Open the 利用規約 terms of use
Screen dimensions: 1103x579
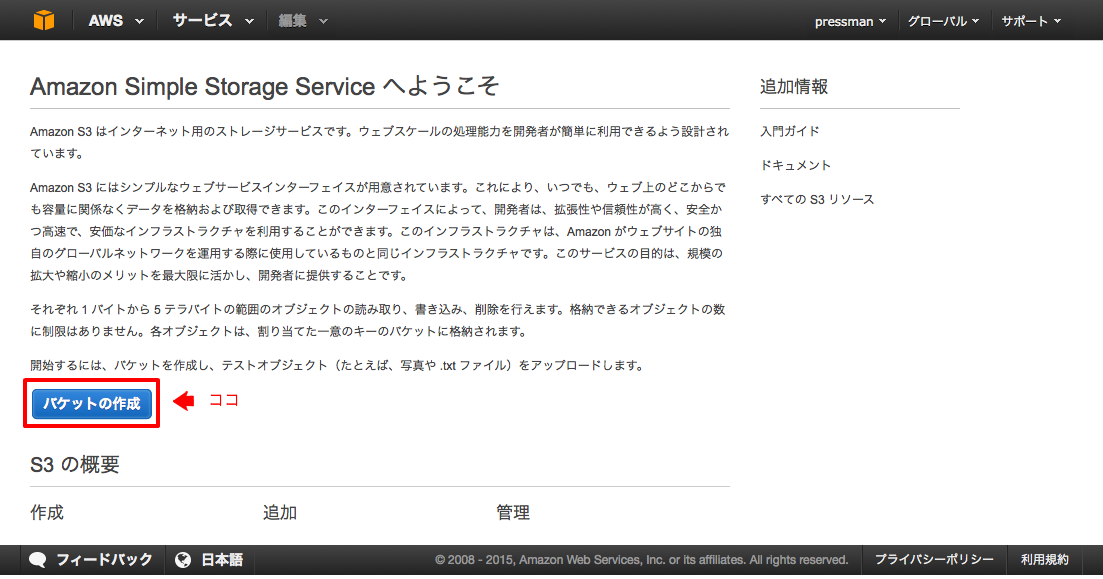click(1044, 559)
